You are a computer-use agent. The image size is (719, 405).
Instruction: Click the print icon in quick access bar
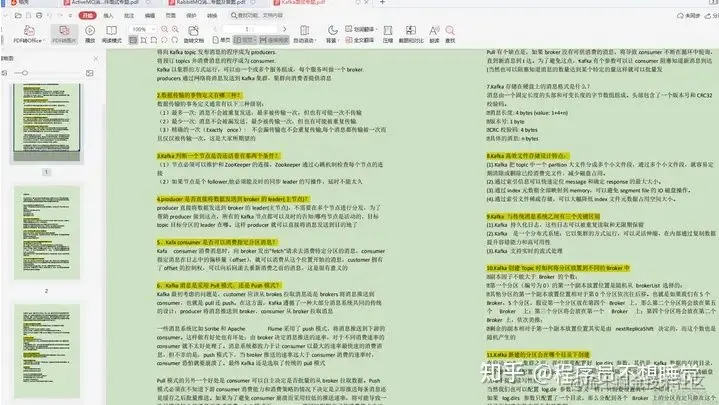[39, 15]
